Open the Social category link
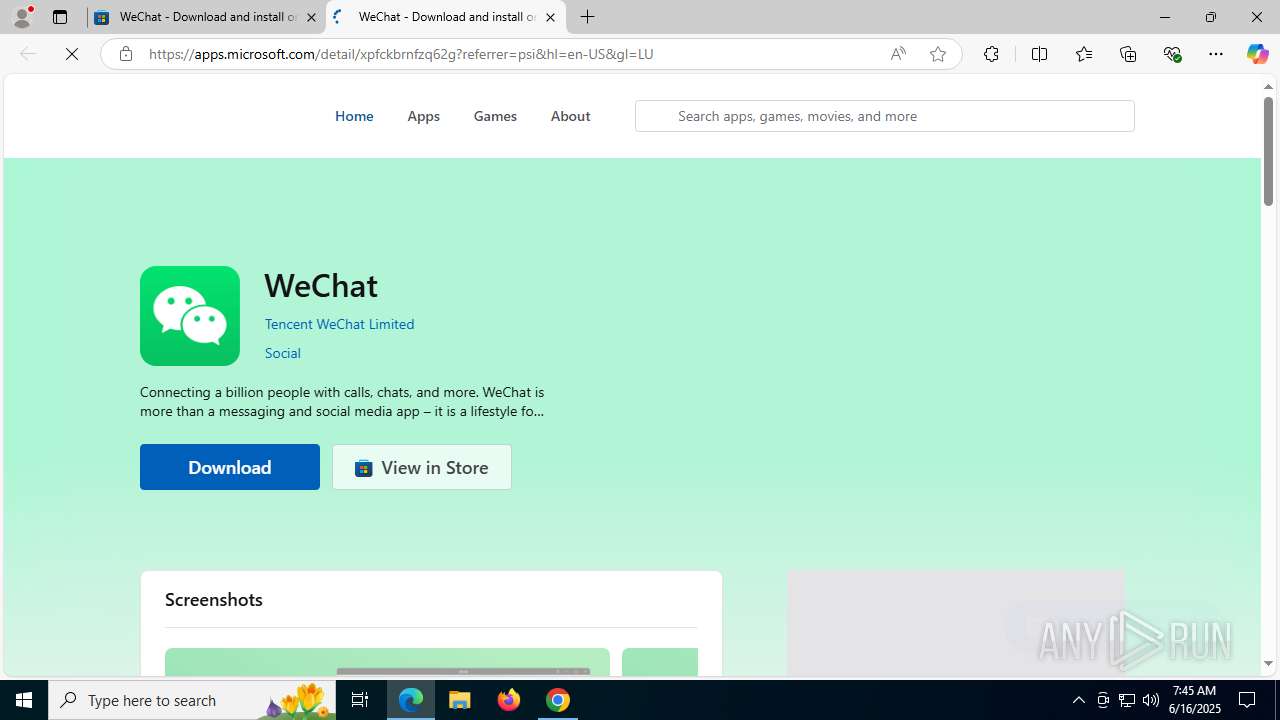This screenshot has width=1280, height=720. pyautogui.click(x=283, y=353)
